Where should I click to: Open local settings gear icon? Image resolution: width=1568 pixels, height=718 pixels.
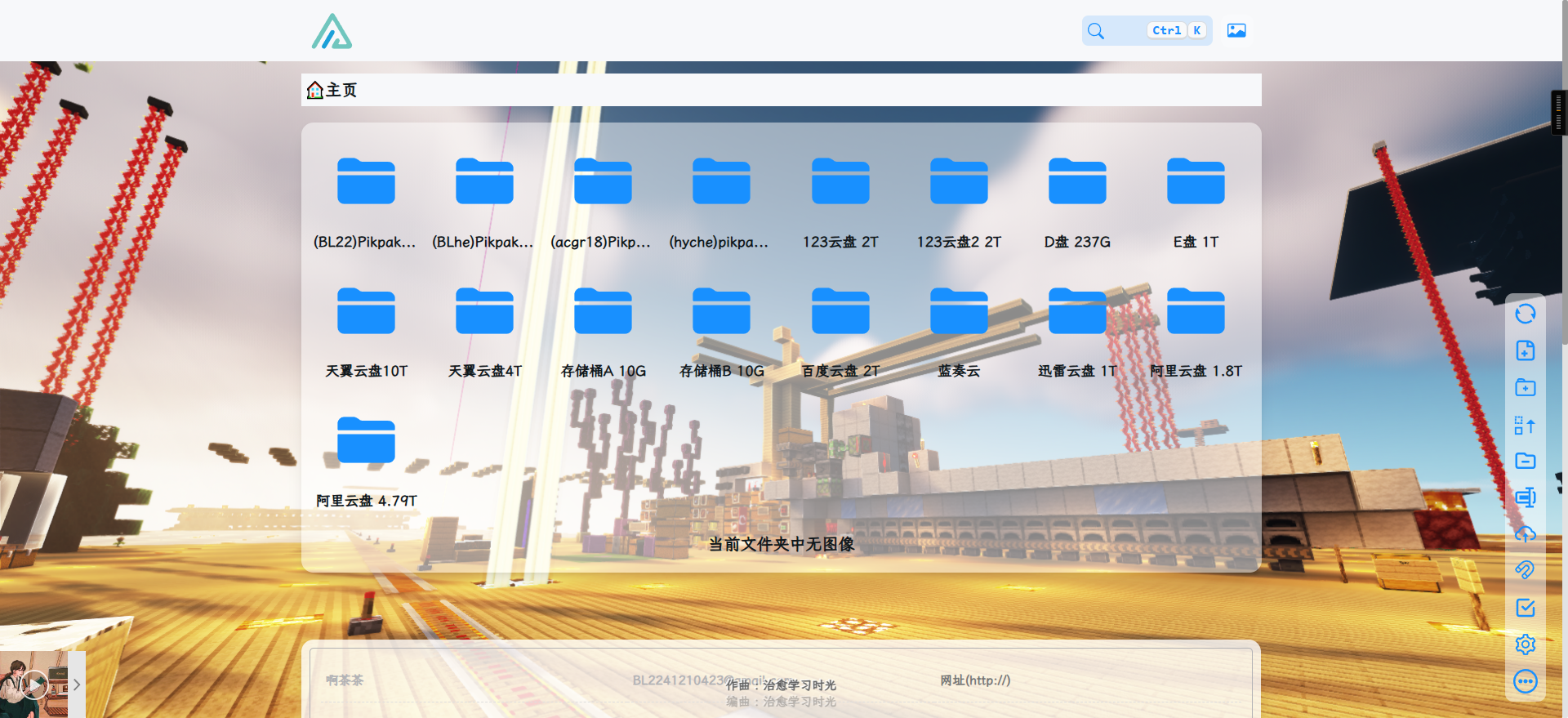tap(1525, 644)
